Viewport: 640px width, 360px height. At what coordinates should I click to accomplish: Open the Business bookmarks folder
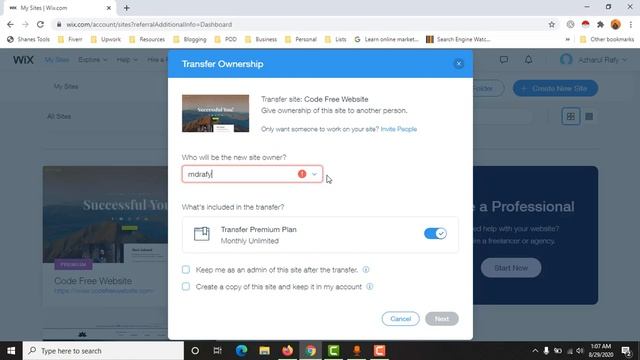click(261, 39)
